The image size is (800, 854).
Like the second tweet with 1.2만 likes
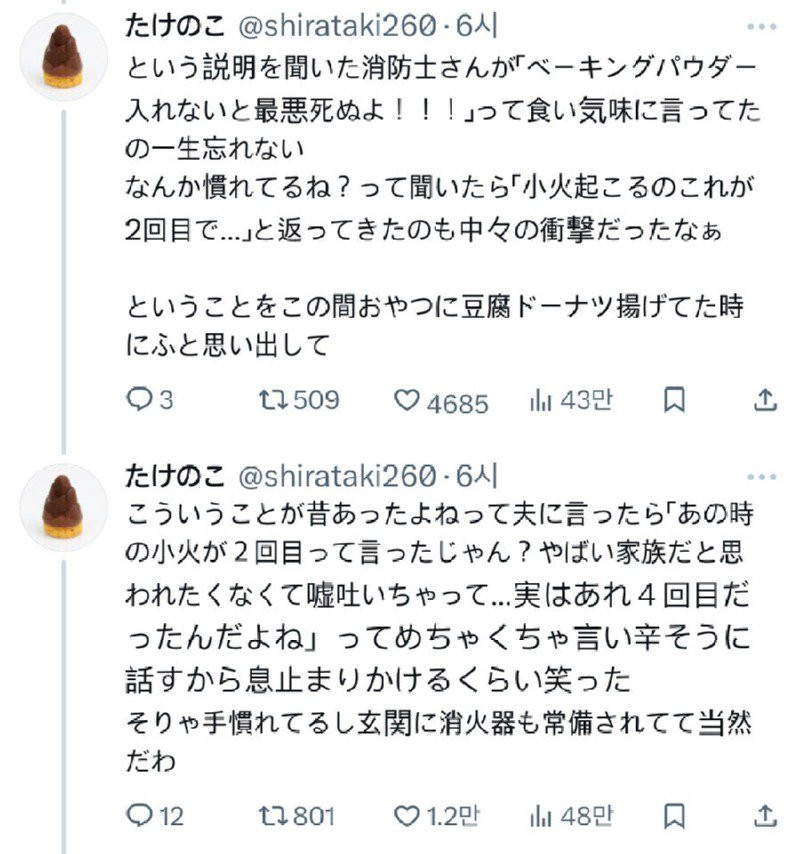(405, 816)
